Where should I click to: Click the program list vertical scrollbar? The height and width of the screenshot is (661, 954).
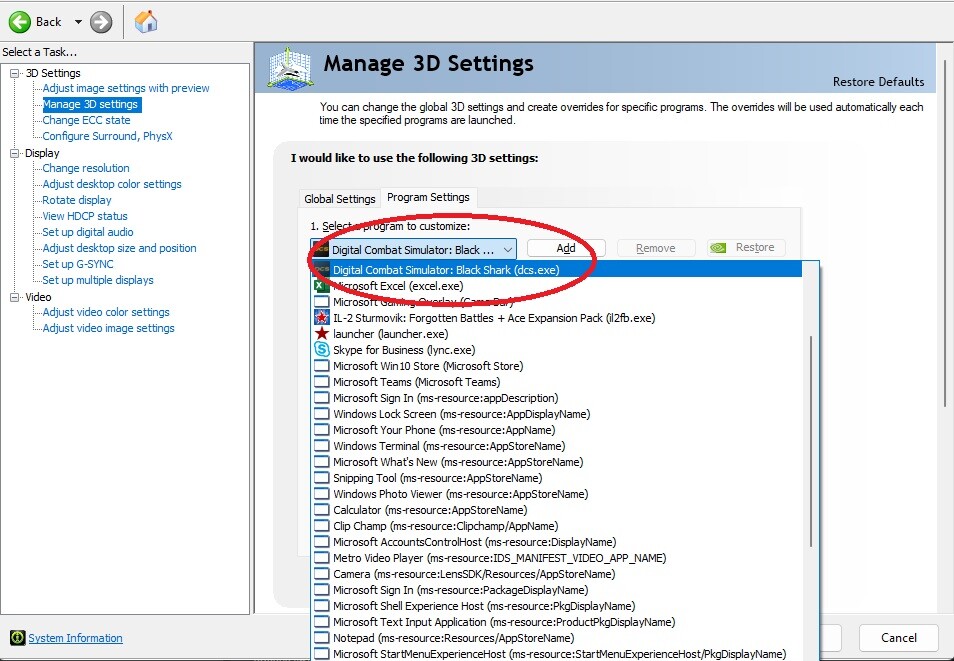[x=811, y=441]
